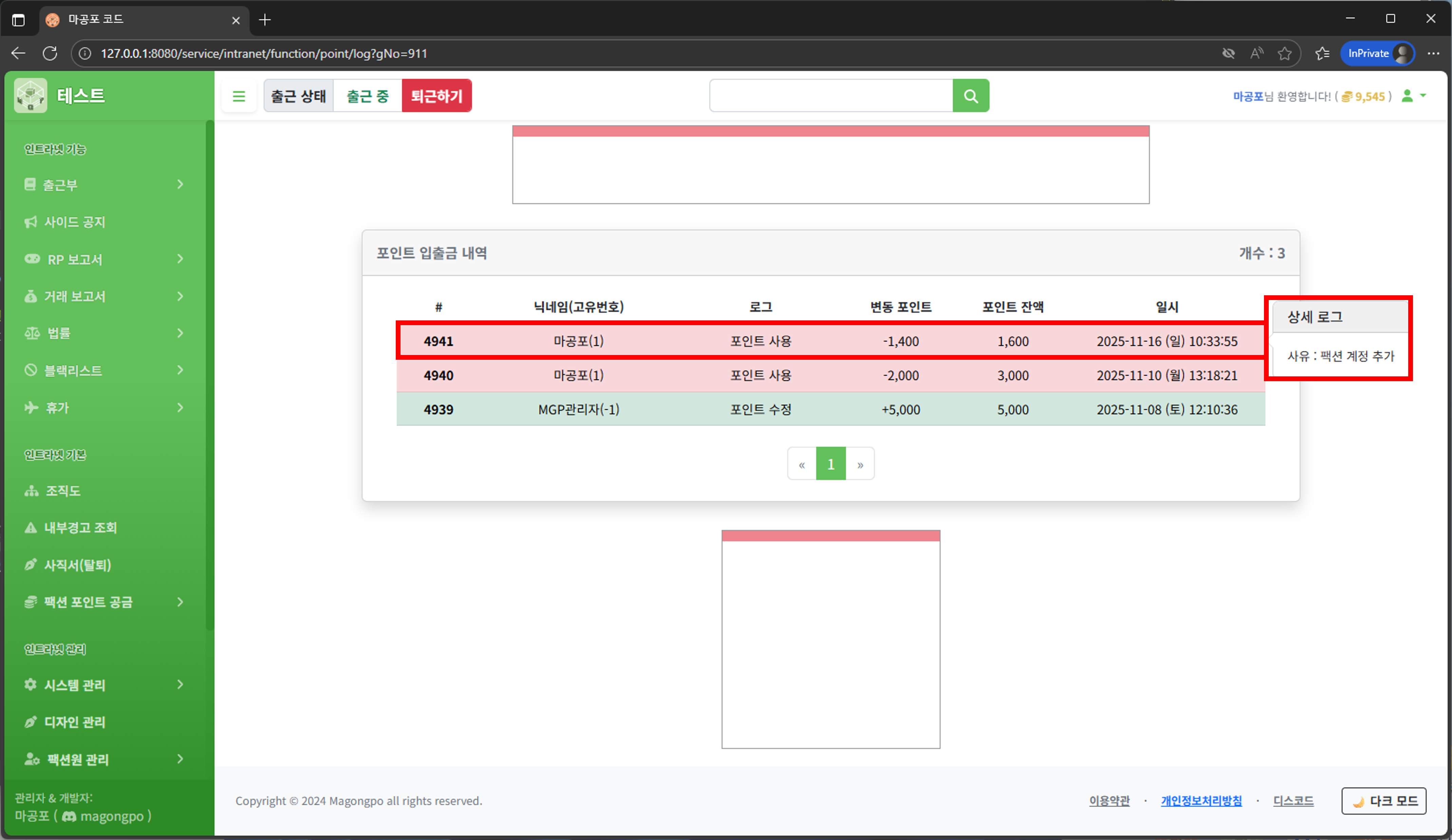Click the 이용약관 footer link
This screenshot has height=840, width=1452.
pyautogui.click(x=1109, y=800)
